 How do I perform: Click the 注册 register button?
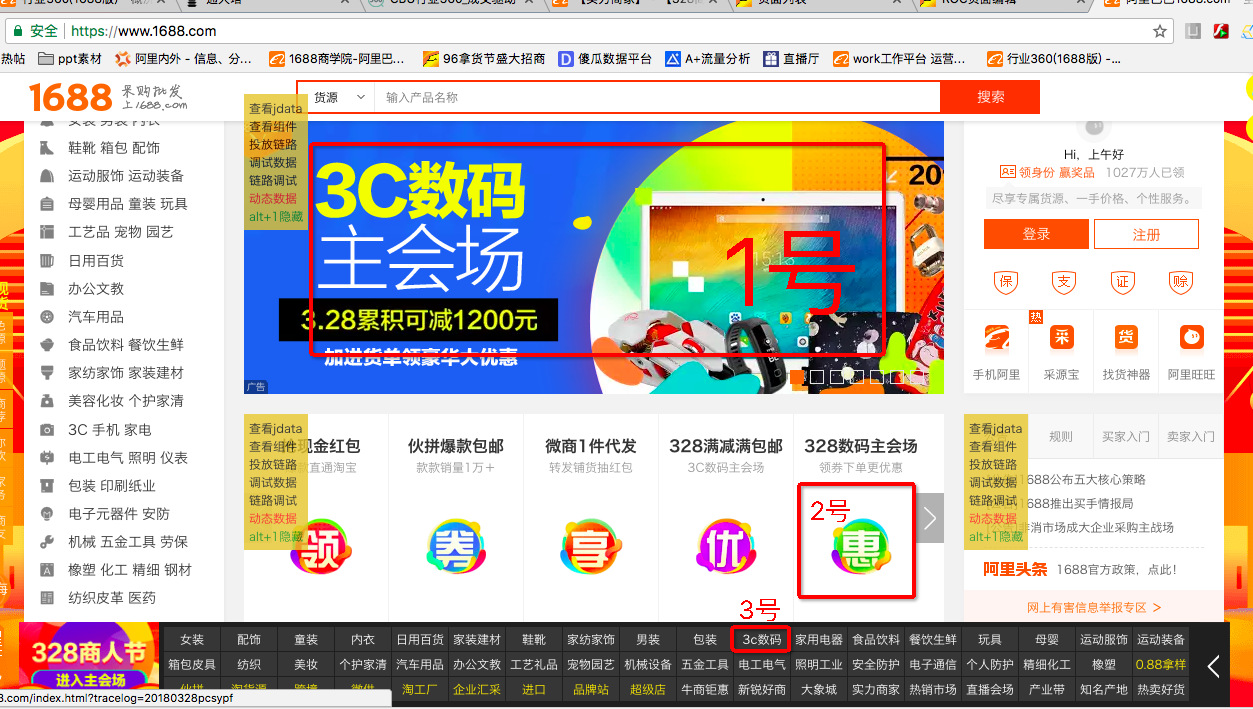point(1146,234)
